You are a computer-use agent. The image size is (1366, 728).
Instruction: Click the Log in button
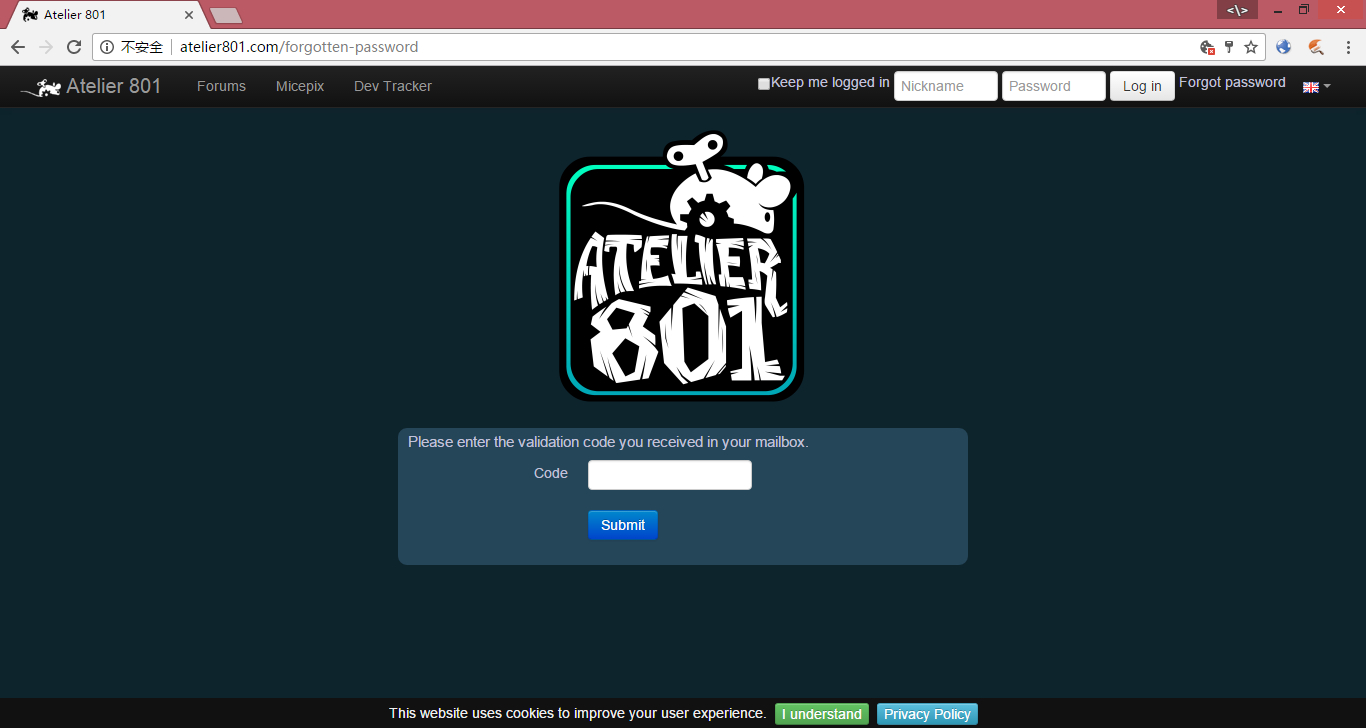(1142, 86)
